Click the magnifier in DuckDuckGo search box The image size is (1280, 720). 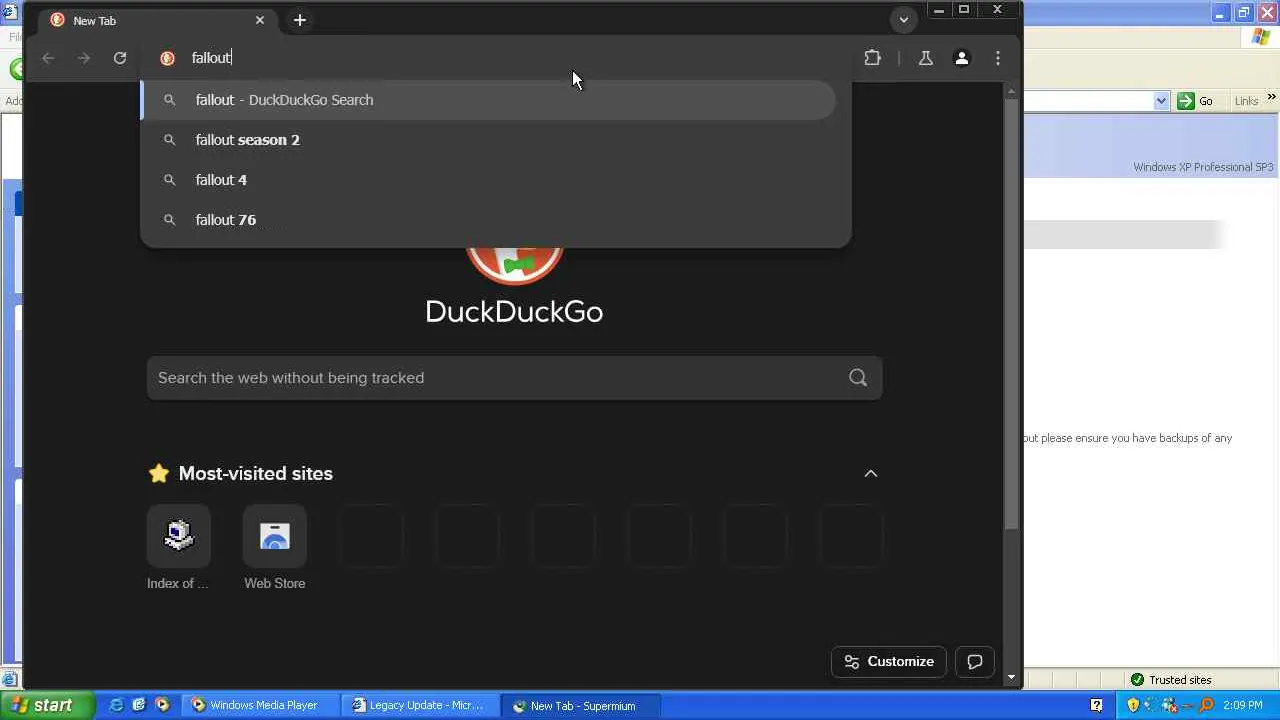858,378
